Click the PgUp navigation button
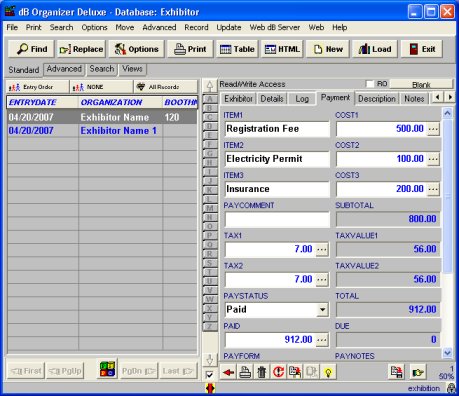The image size is (459, 396). pos(65,371)
